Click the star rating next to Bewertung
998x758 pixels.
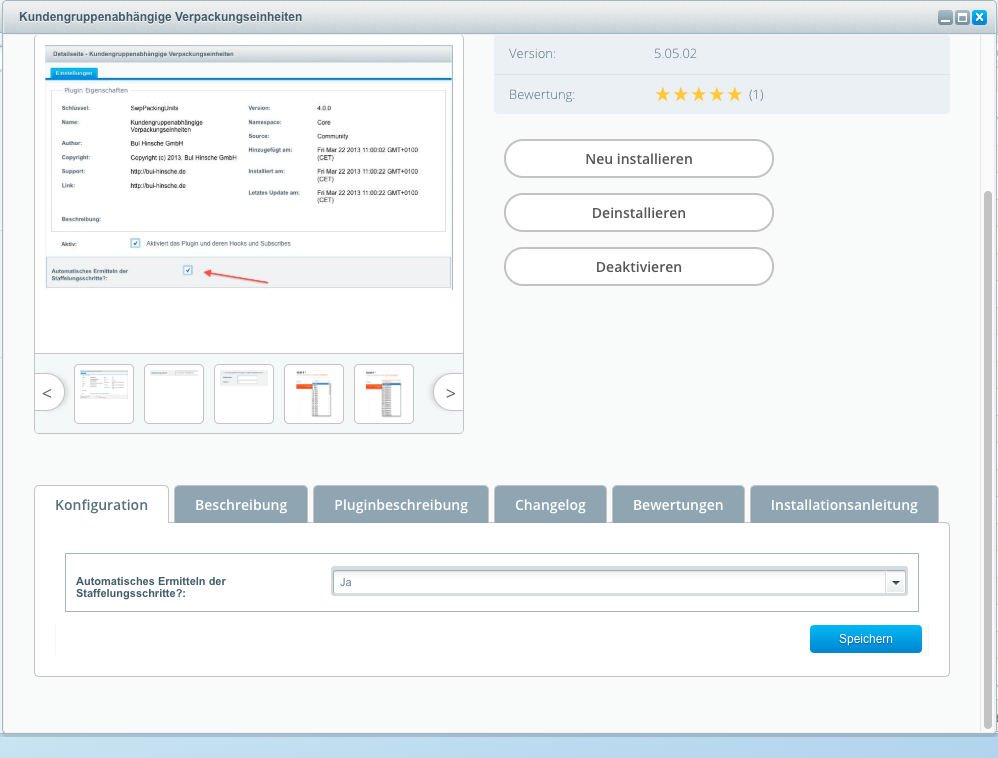698,95
